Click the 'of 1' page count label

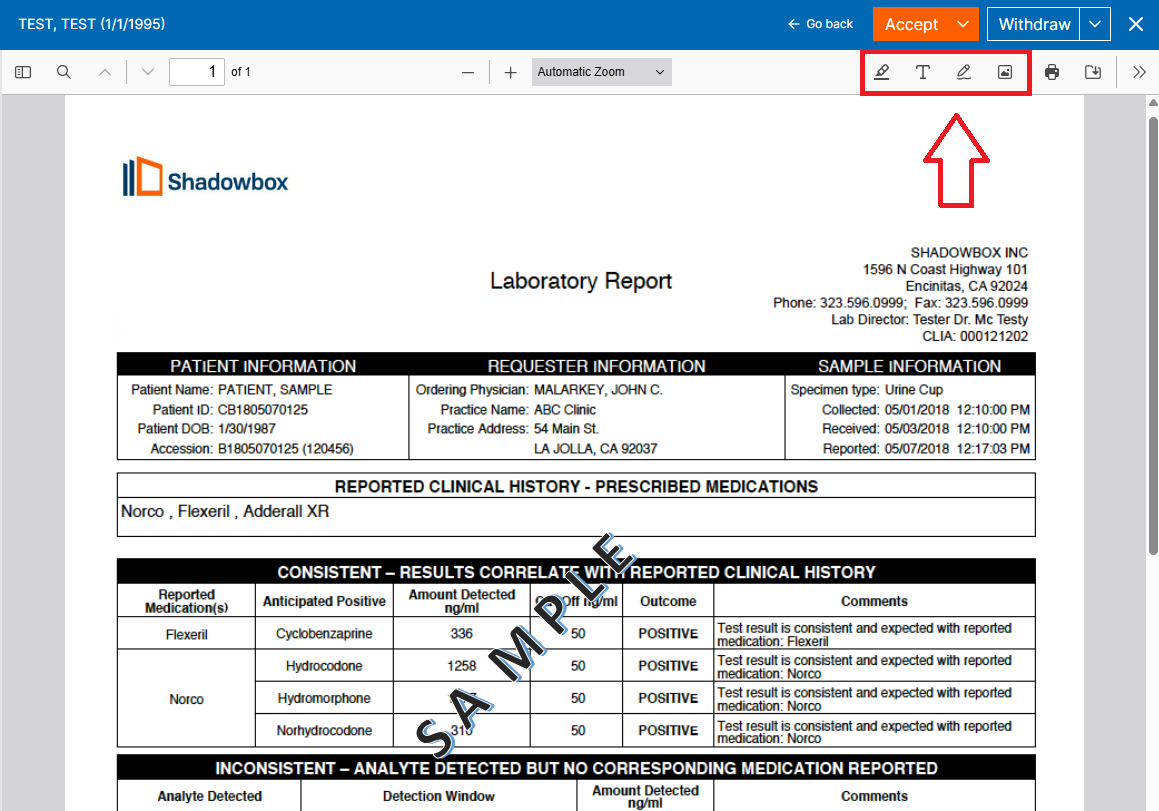click(241, 72)
